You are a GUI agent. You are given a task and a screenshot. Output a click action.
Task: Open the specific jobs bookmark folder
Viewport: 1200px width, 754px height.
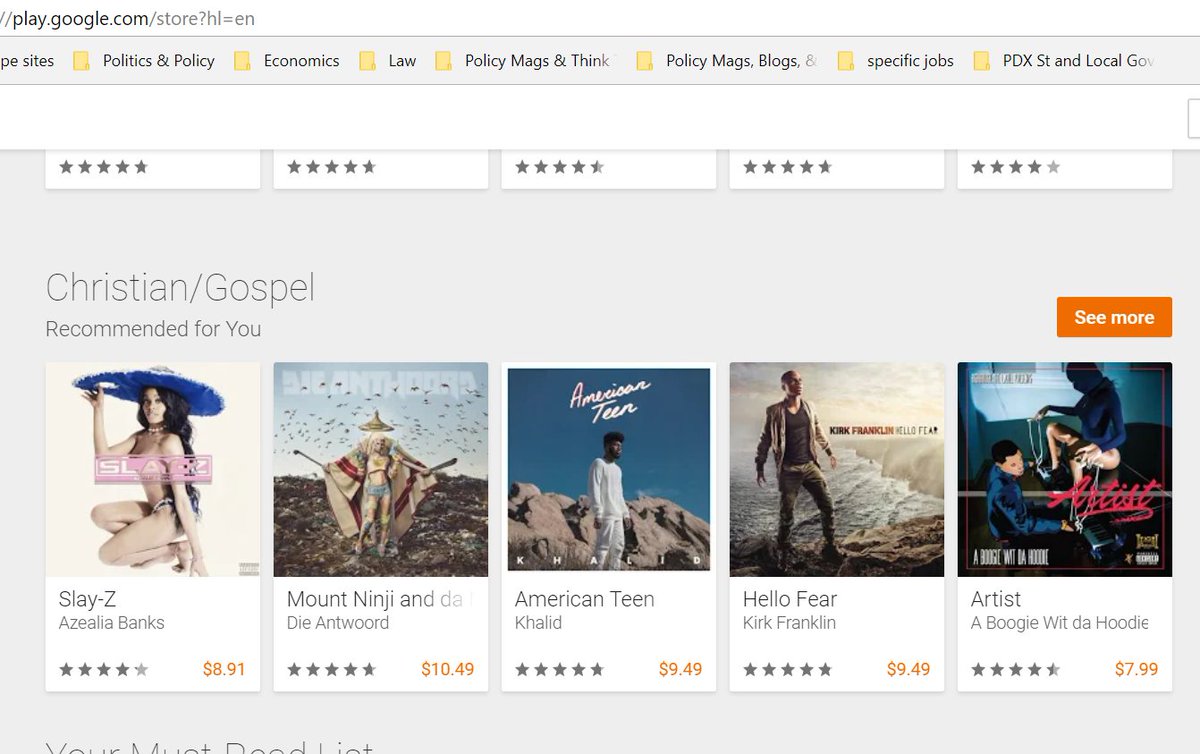896,61
